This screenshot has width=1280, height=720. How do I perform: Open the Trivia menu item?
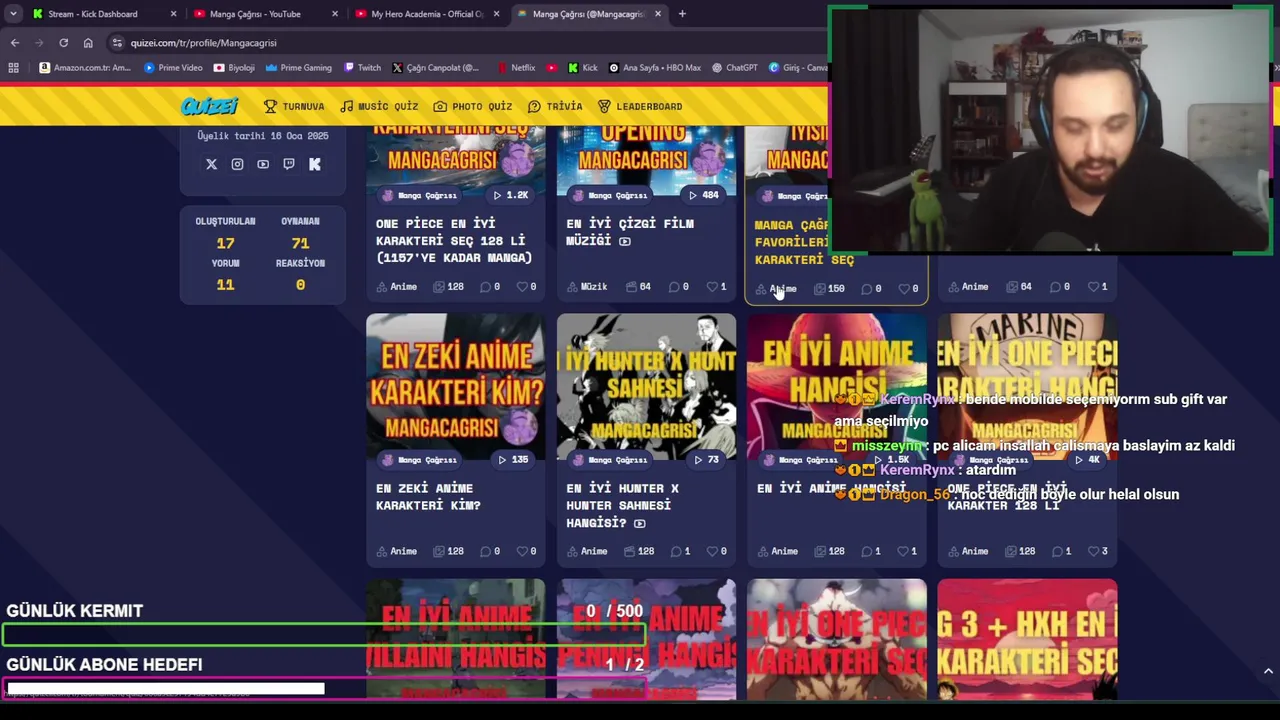click(555, 106)
